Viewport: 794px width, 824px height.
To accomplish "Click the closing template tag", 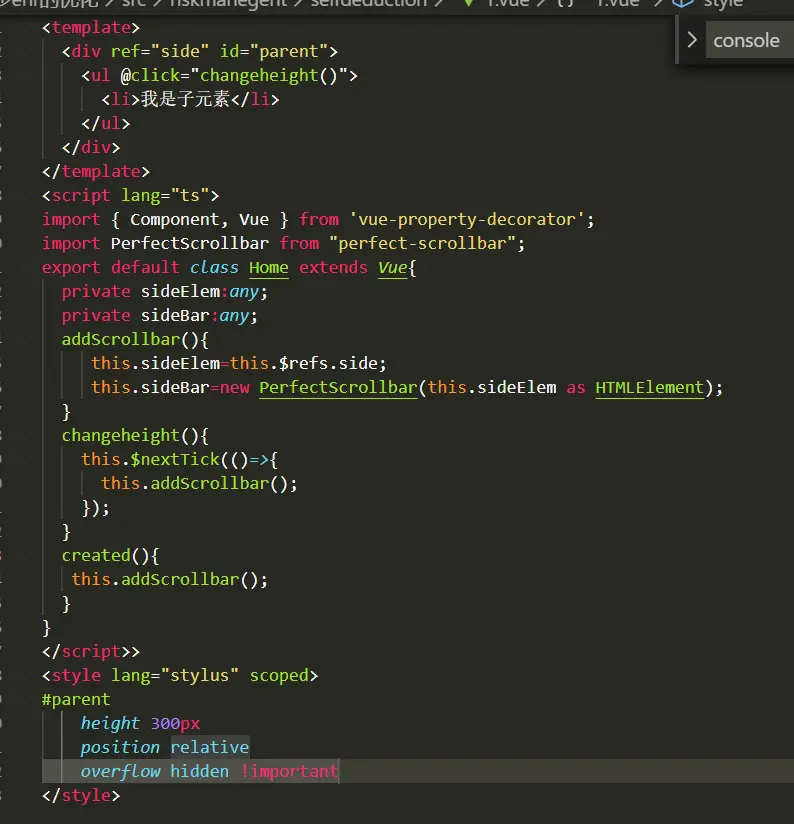I will click(96, 172).
